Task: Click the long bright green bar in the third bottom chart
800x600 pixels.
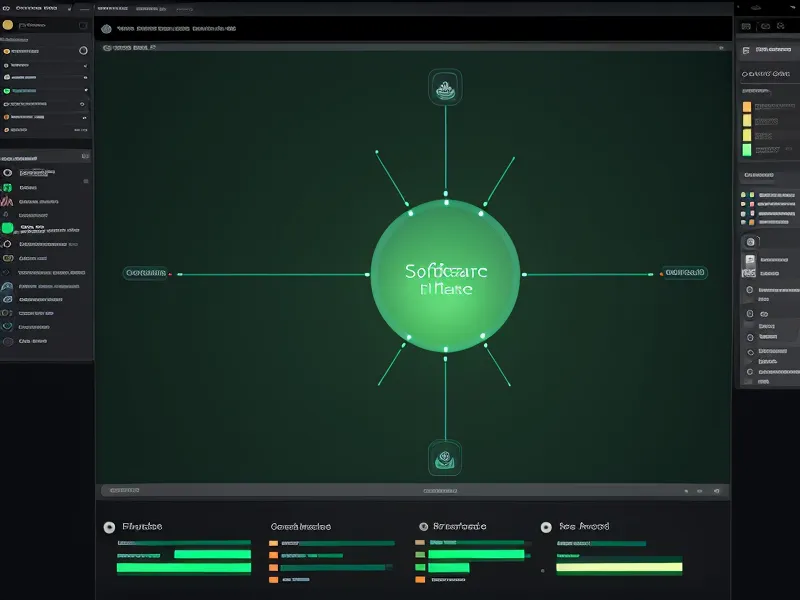Action: (476, 555)
